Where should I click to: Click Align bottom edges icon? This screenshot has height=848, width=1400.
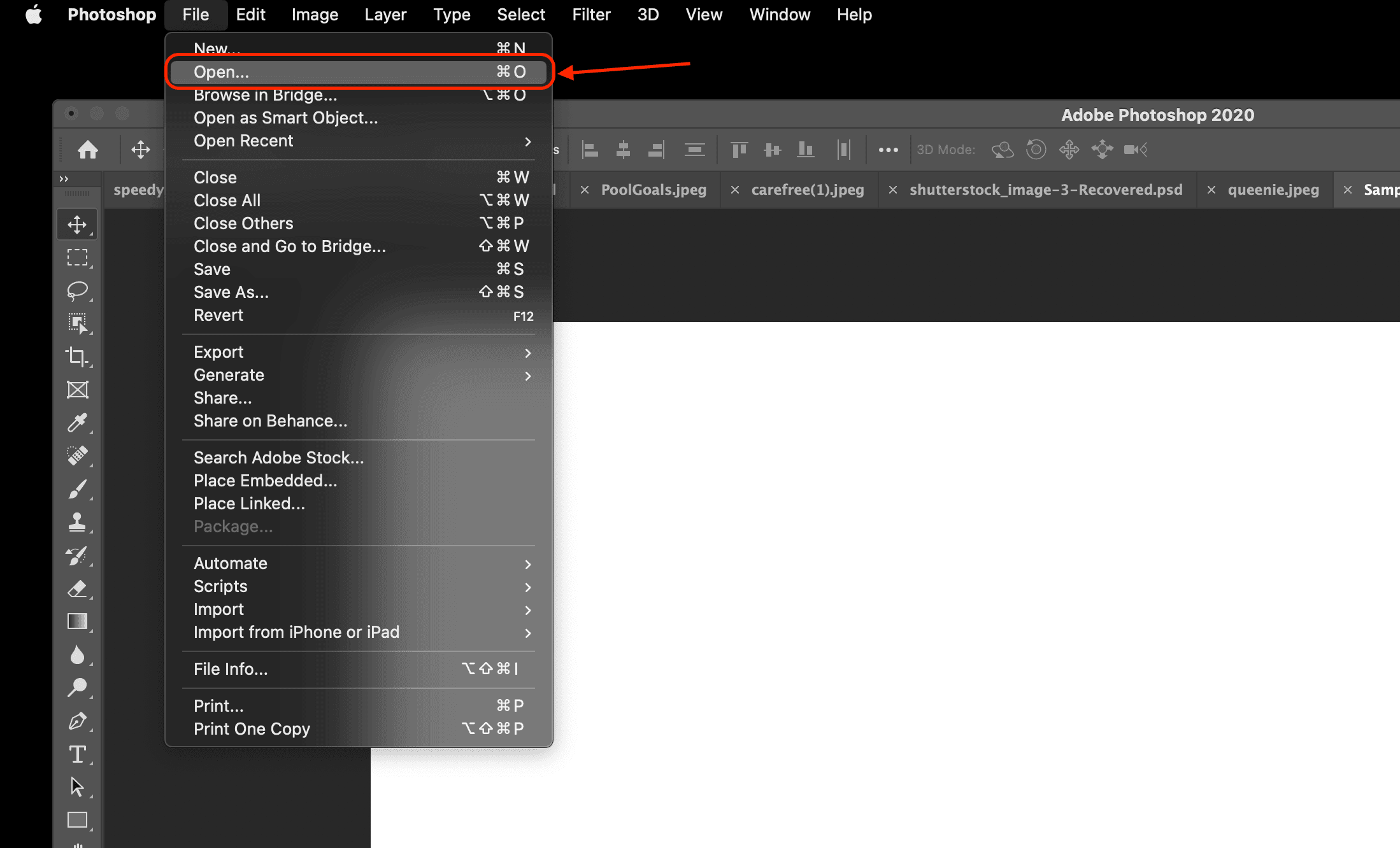tap(806, 150)
